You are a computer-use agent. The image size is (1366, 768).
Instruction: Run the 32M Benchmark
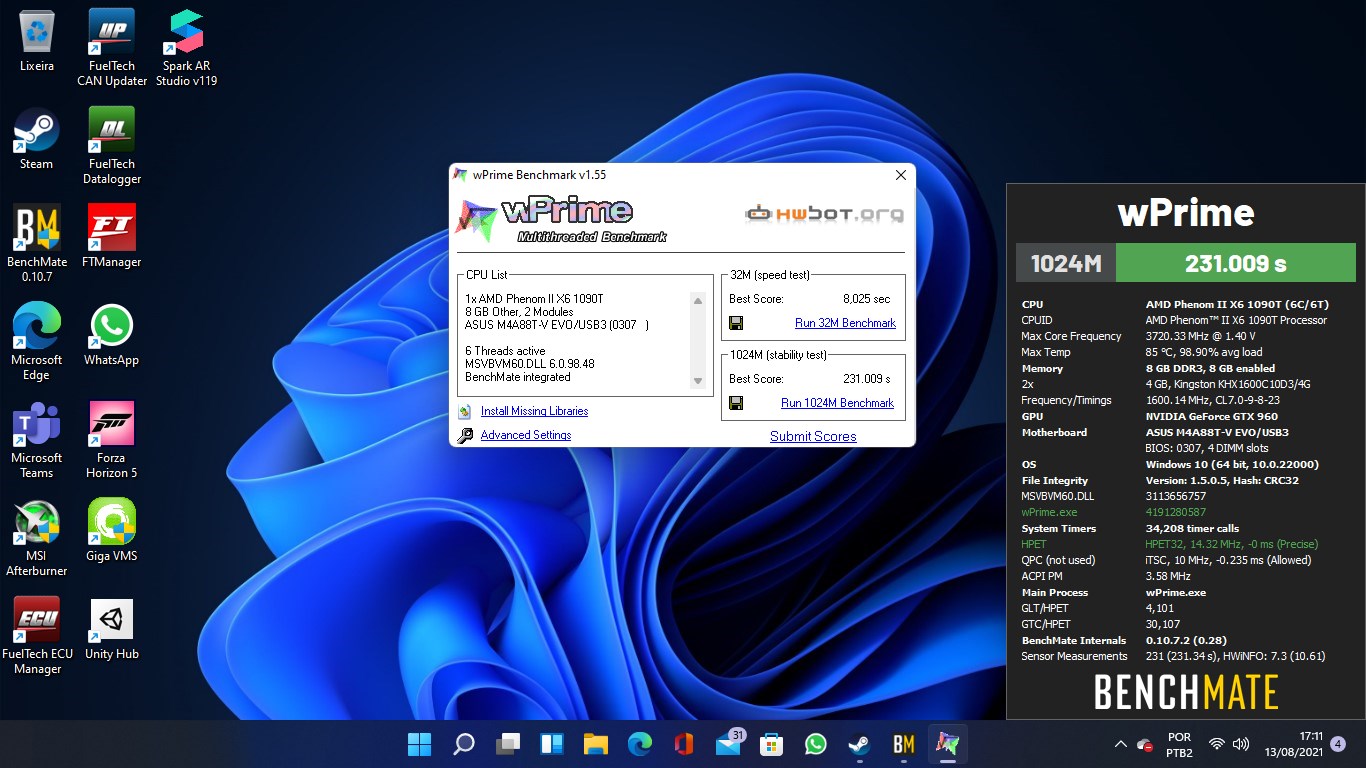[845, 323]
